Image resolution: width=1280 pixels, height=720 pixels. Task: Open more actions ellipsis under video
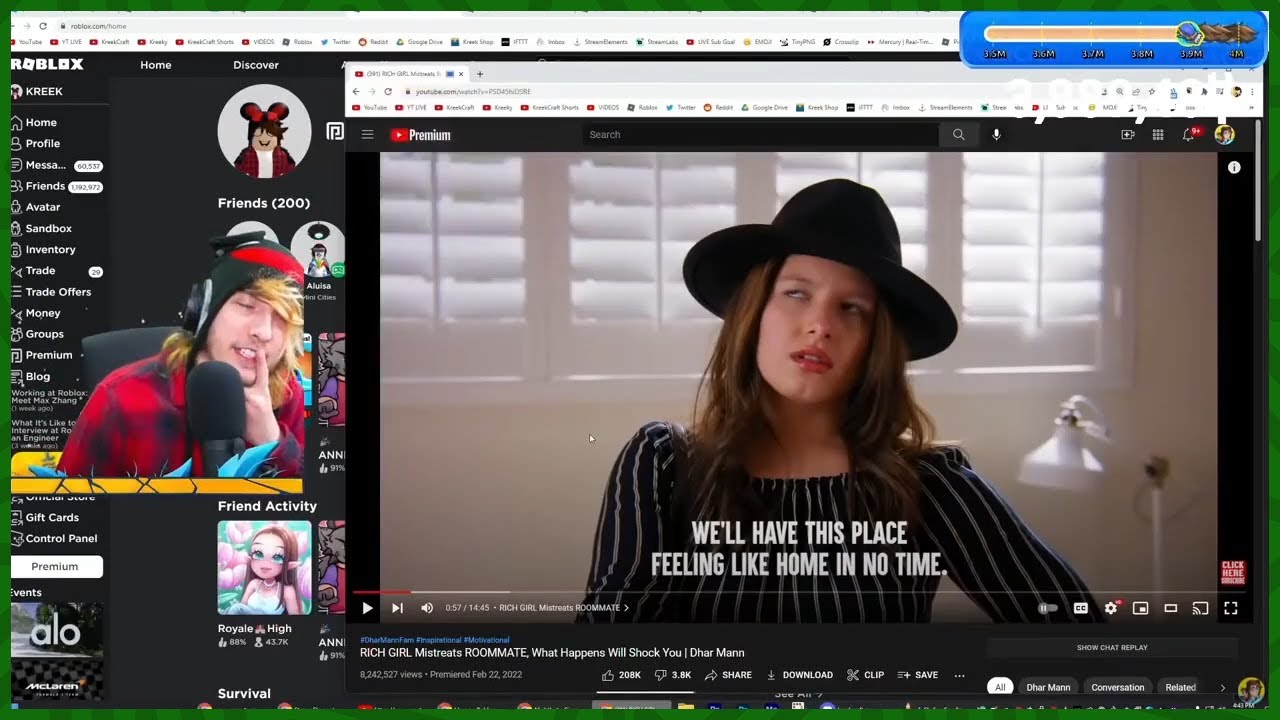tap(960, 675)
